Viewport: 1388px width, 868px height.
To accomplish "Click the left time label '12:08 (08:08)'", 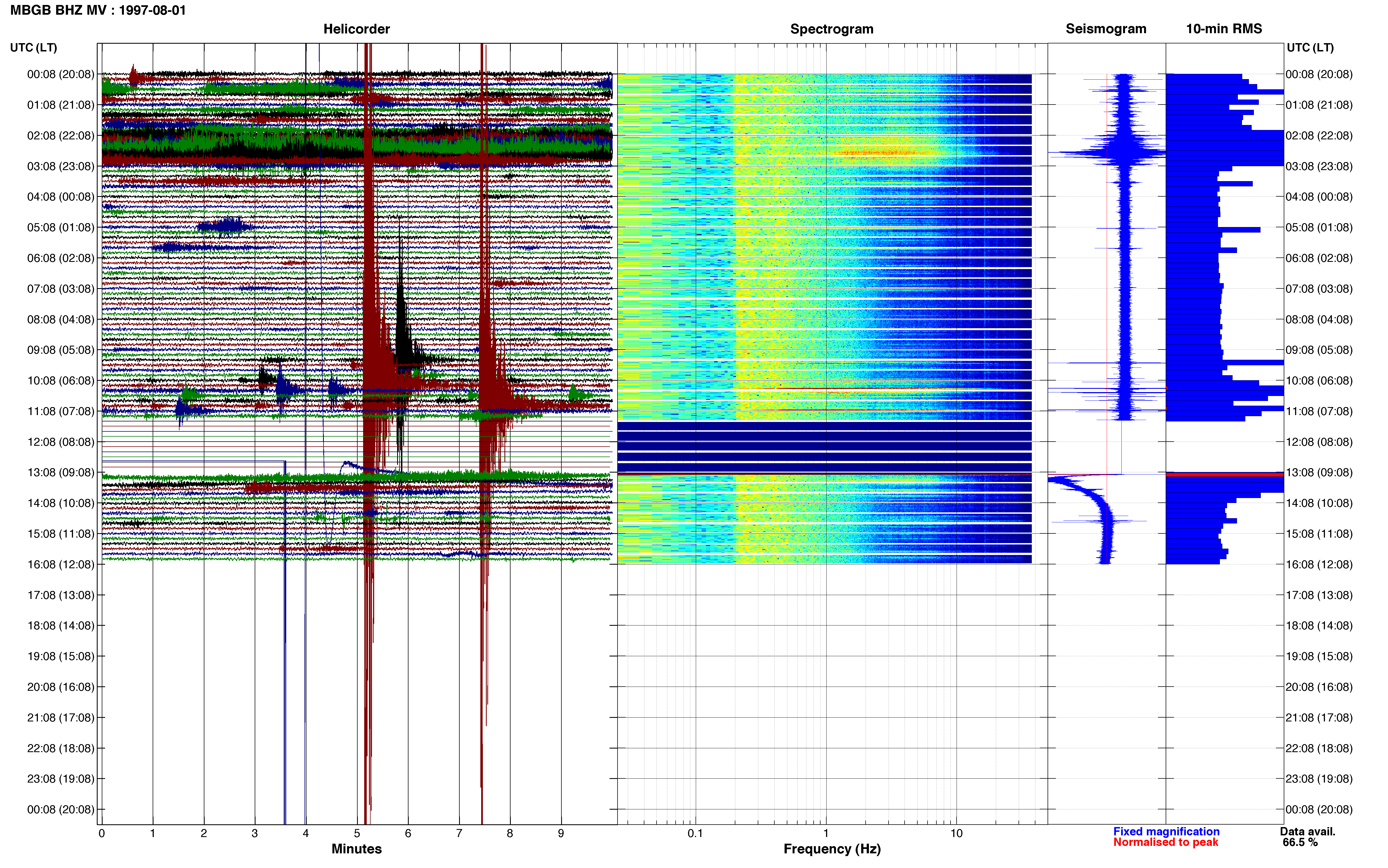I will tap(61, 442).
